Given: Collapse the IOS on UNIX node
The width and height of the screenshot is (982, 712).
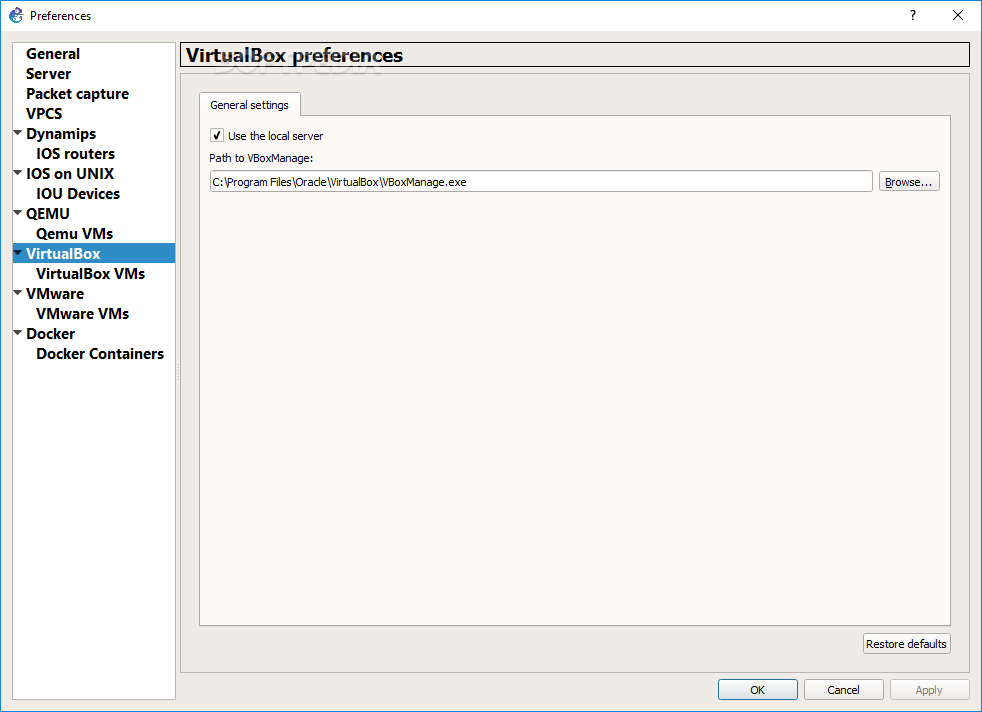Looking at the screenshot, I should click(x=18, y=173).
